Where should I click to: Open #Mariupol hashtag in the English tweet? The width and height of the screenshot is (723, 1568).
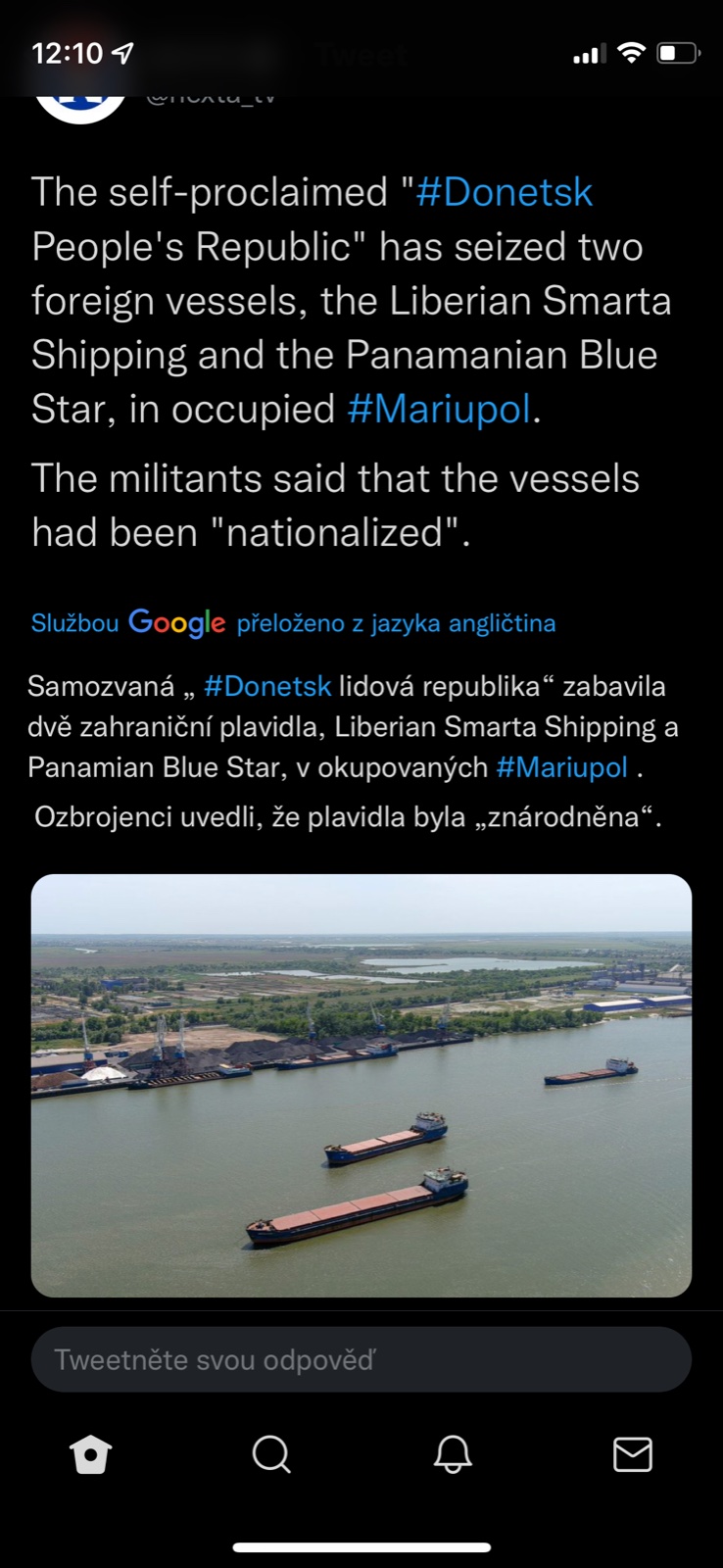pos(439,409)
